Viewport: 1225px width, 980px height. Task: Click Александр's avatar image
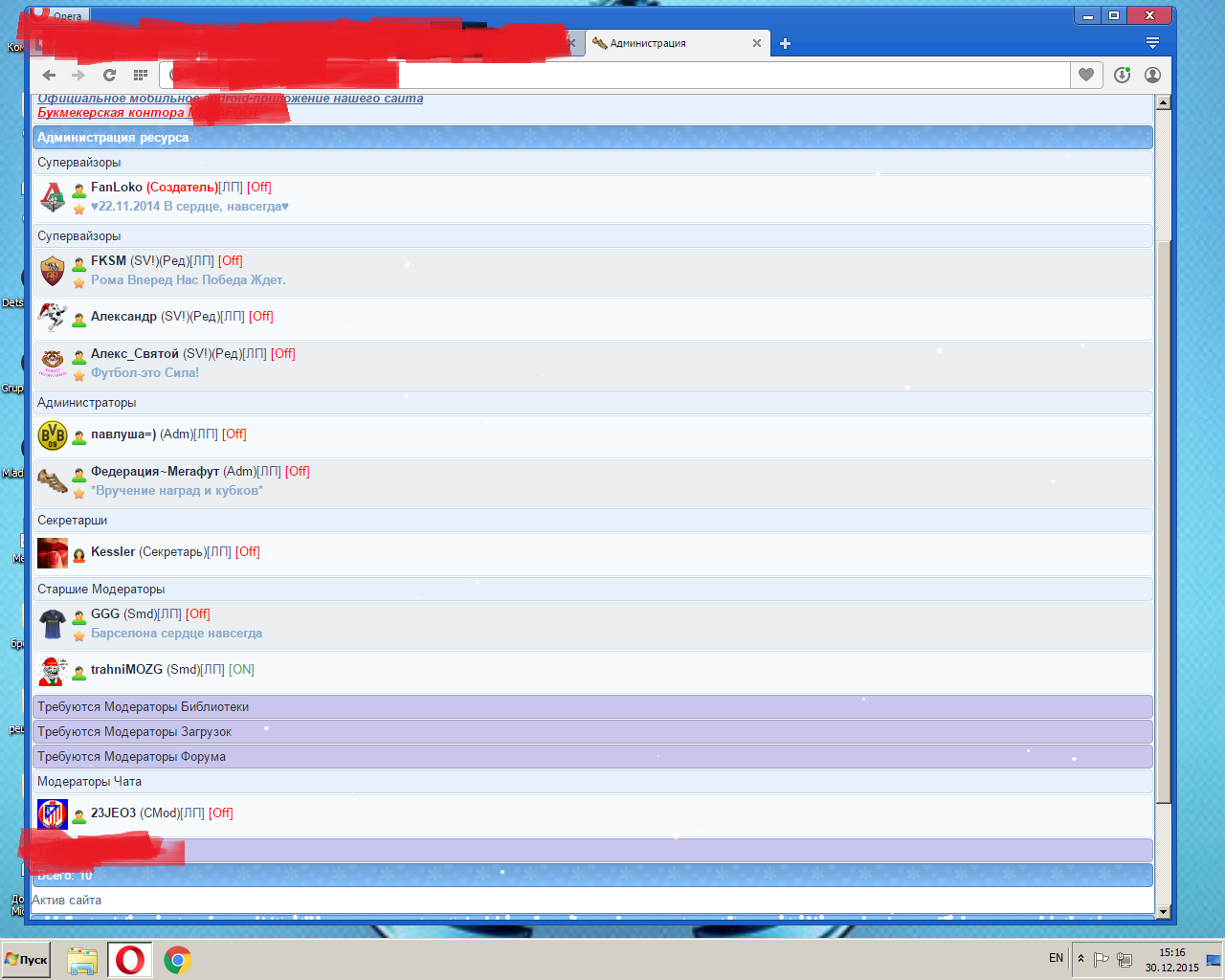[53, 317]
